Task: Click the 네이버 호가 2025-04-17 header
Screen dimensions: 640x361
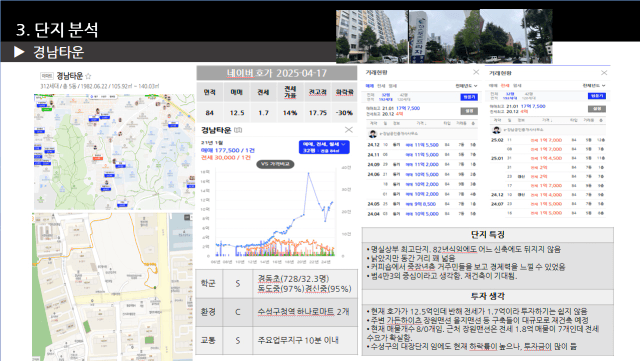Action: tap(277, 73)
